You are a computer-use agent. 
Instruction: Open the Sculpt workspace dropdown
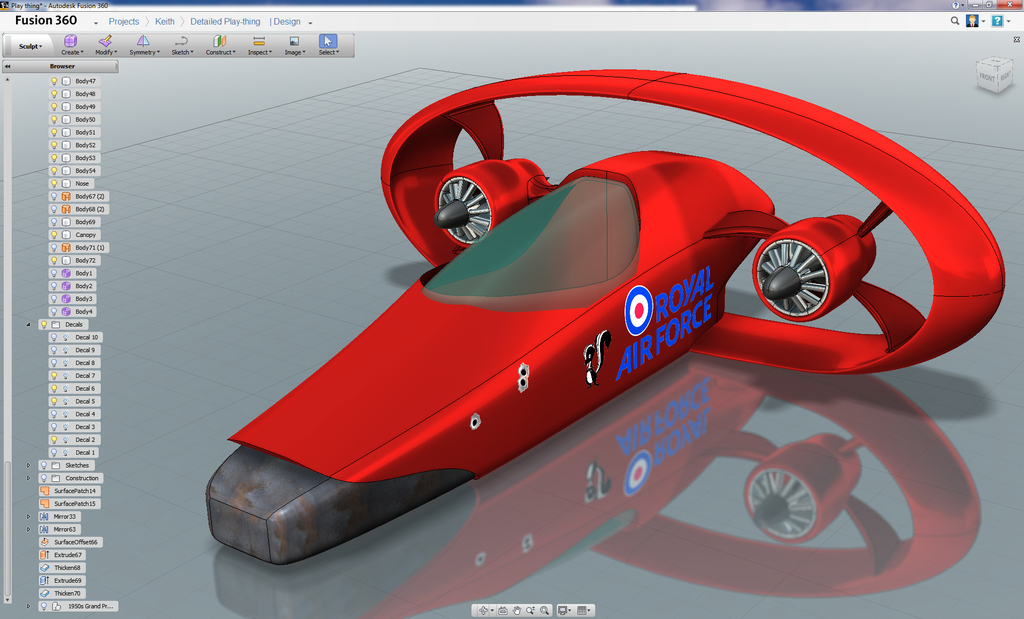coord(30,46)
